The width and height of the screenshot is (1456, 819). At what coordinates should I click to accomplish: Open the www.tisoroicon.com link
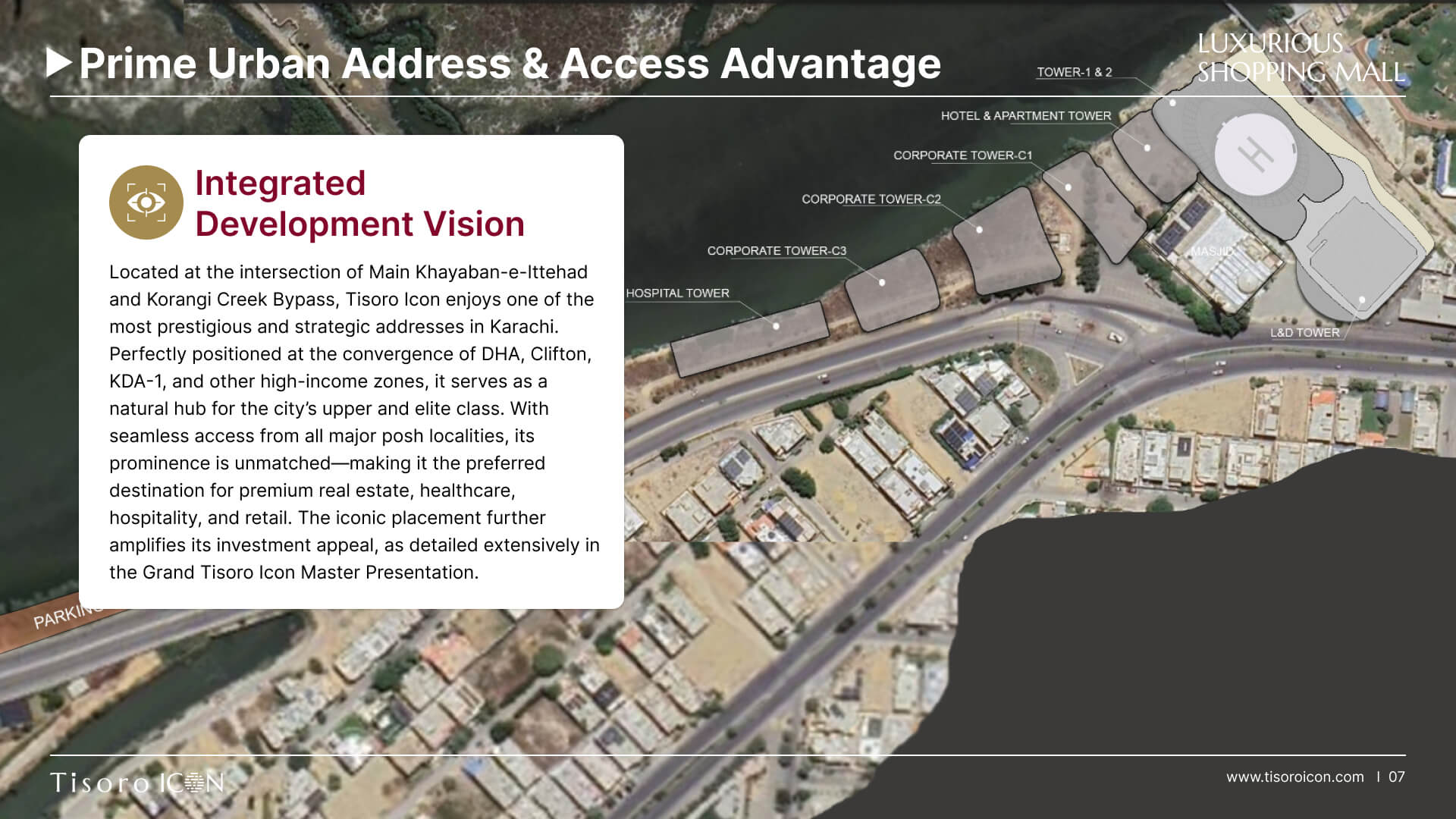1294,777
